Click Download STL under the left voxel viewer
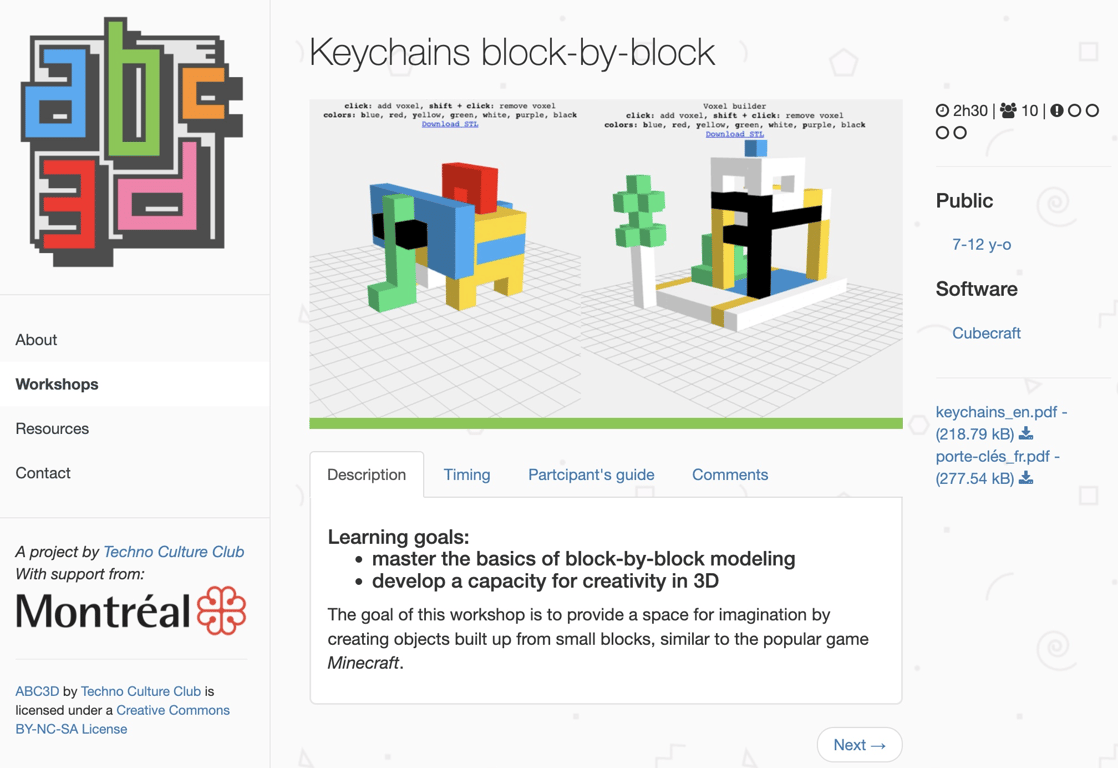 [x=450, y=124]
